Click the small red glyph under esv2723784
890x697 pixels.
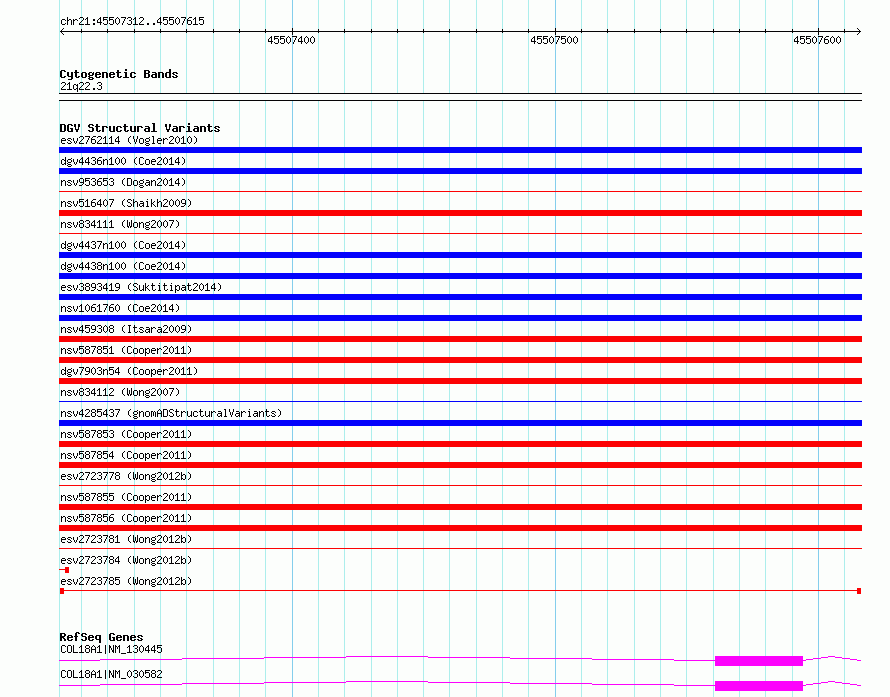(65, 570)
